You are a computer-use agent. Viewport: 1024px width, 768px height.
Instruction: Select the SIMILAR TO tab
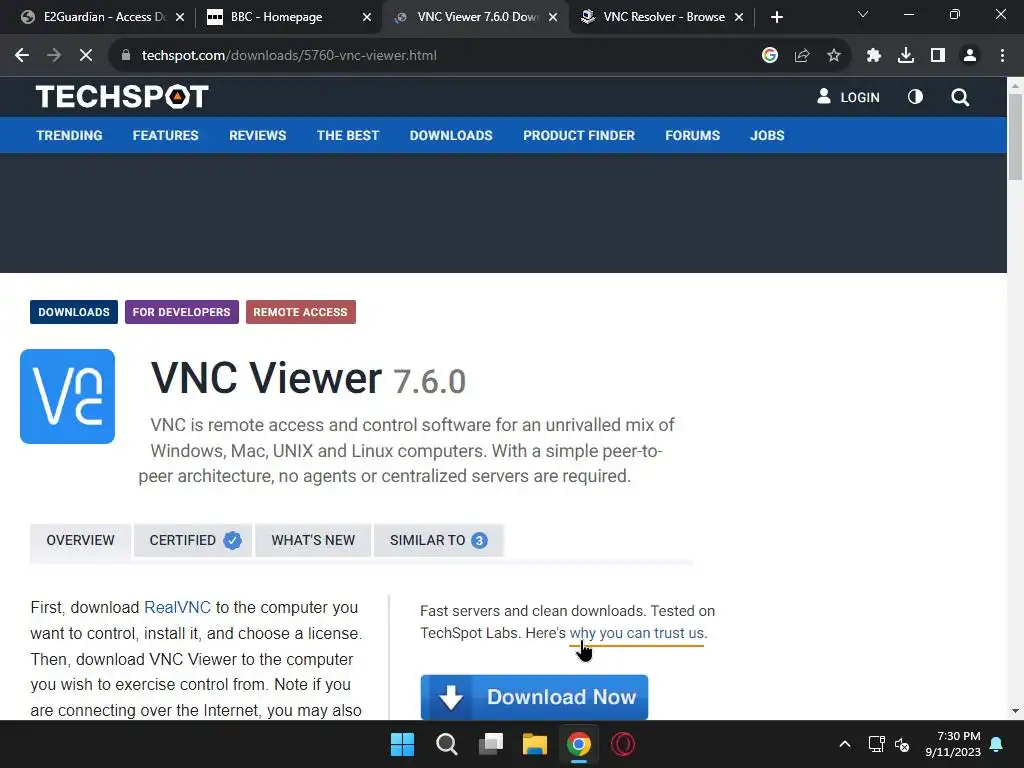(438, 541)
